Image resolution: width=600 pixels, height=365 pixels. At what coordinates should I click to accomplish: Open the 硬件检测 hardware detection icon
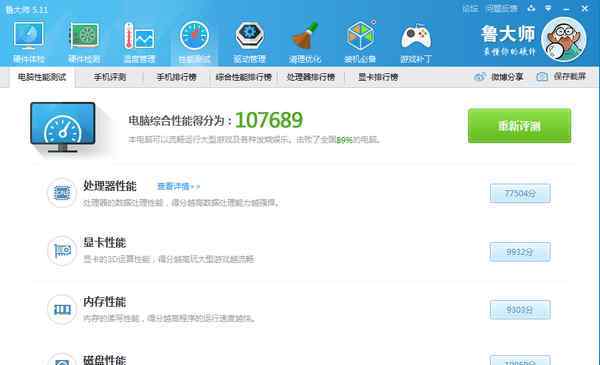84,36
